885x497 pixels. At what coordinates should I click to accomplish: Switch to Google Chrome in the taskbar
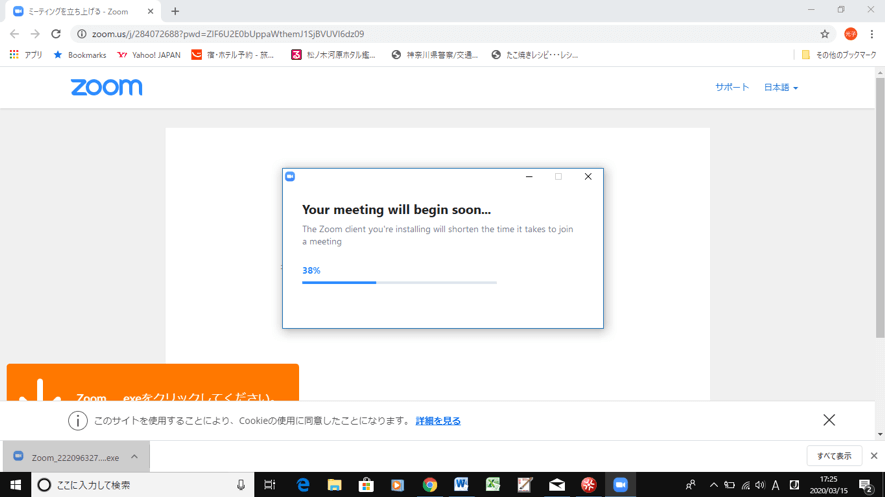(x=430, y=485)
